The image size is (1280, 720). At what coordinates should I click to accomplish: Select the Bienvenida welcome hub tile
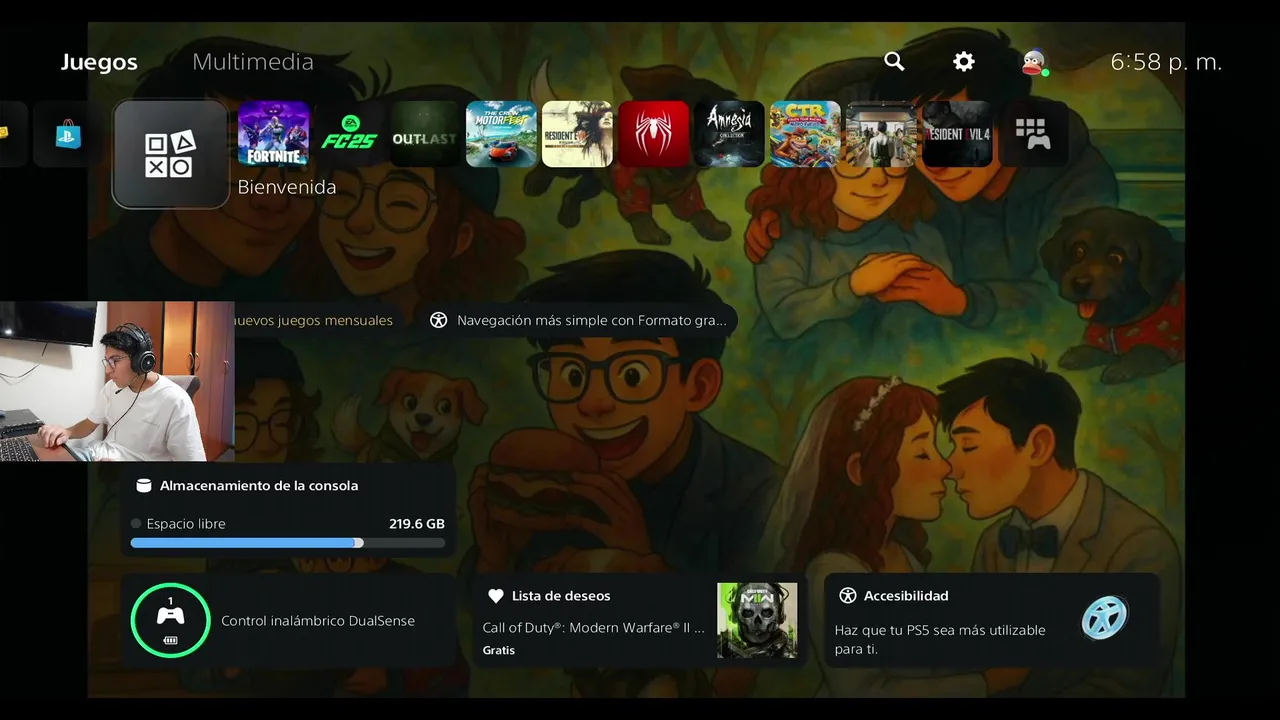click(x=171, y=154)
